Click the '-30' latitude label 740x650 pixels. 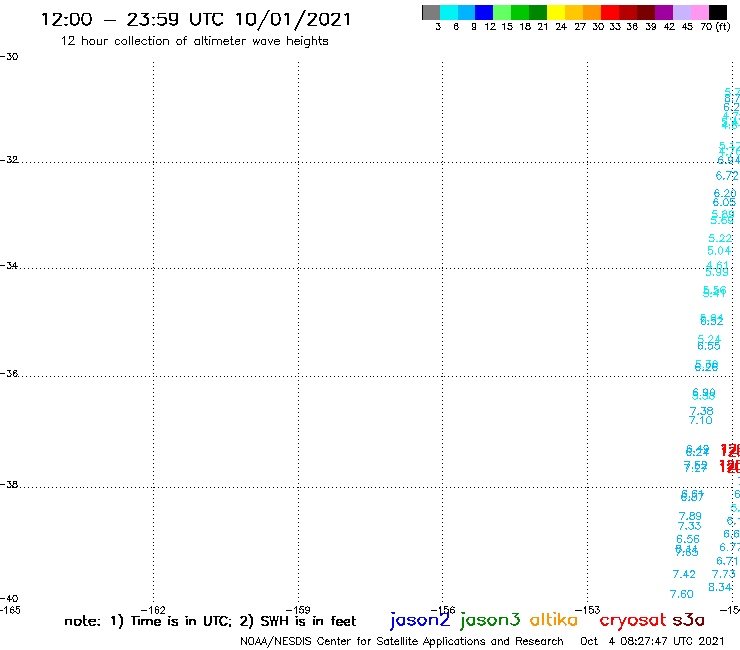(9, 57)
